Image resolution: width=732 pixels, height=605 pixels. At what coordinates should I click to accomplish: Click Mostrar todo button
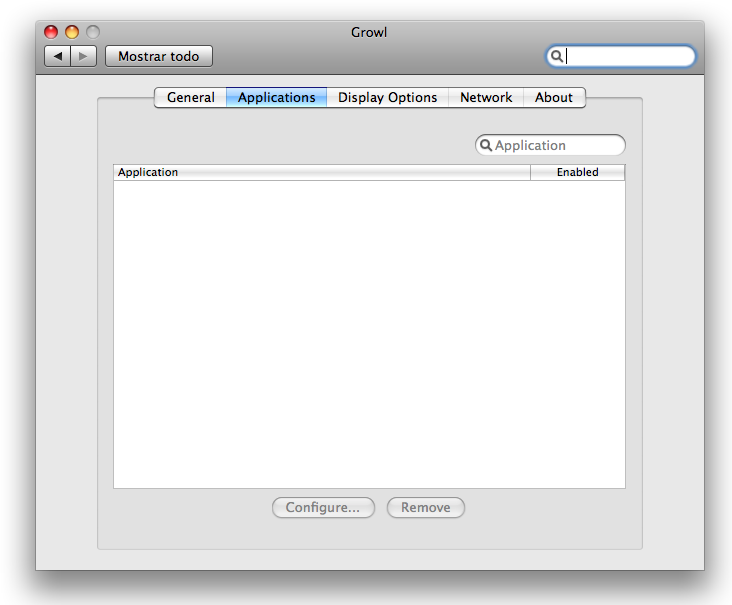(159, 56)
